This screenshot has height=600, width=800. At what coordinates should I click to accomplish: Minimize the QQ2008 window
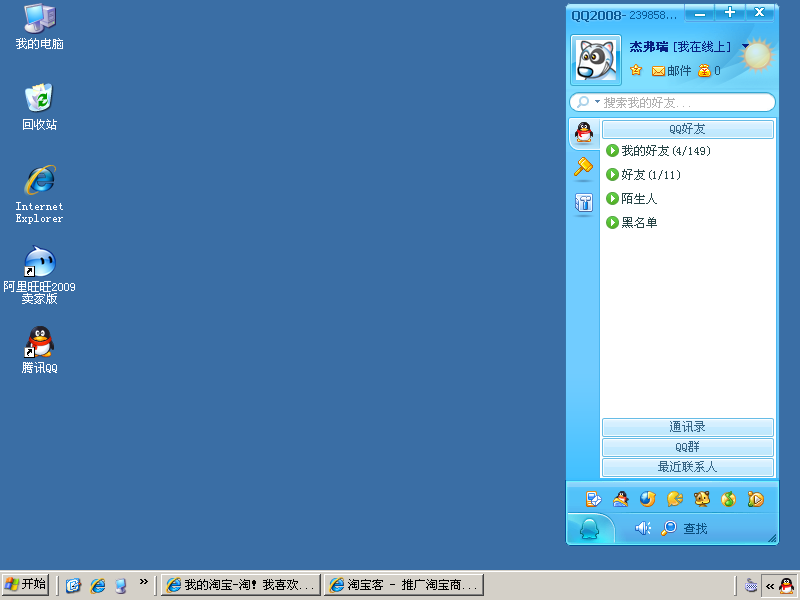[699, 13]
